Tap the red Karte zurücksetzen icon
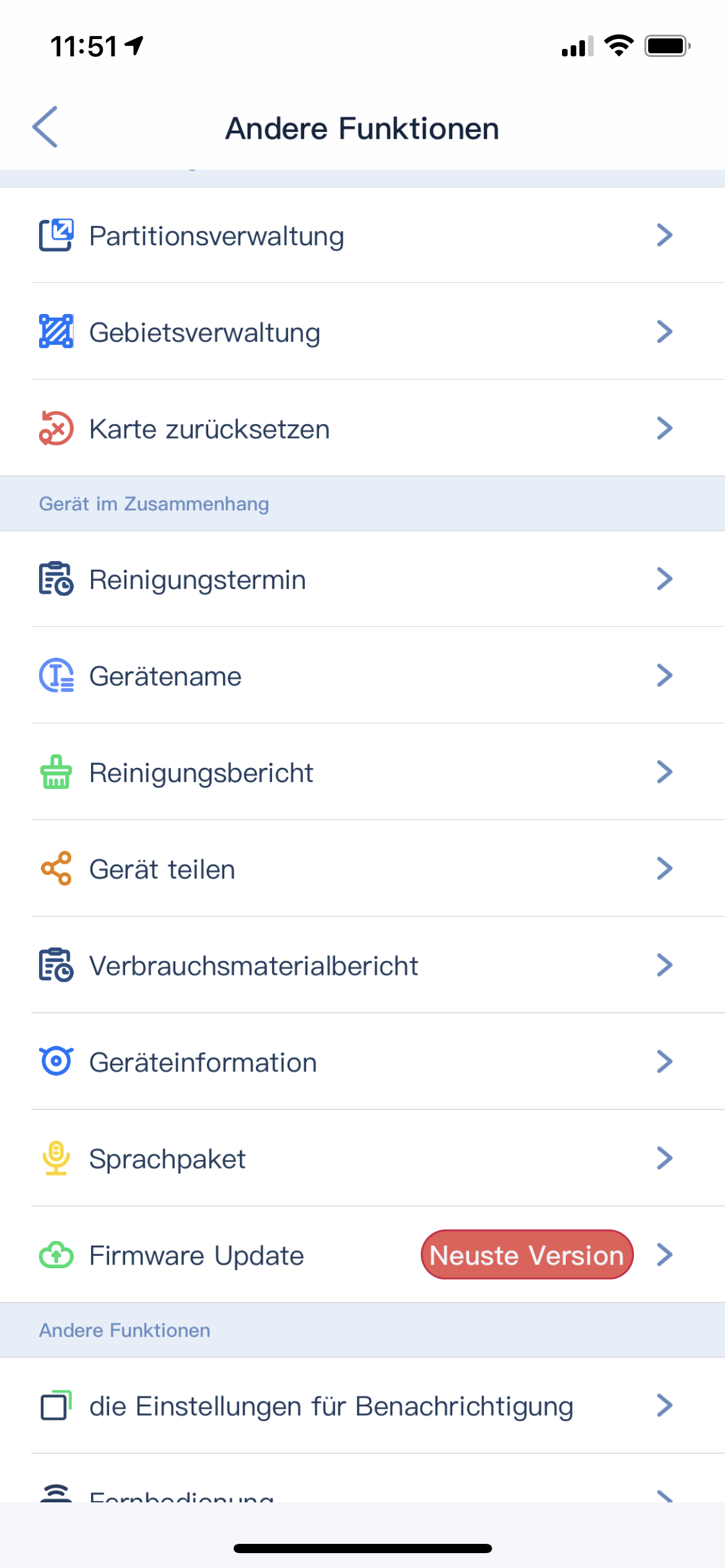The image size is (725, 1568). (56, 429)
